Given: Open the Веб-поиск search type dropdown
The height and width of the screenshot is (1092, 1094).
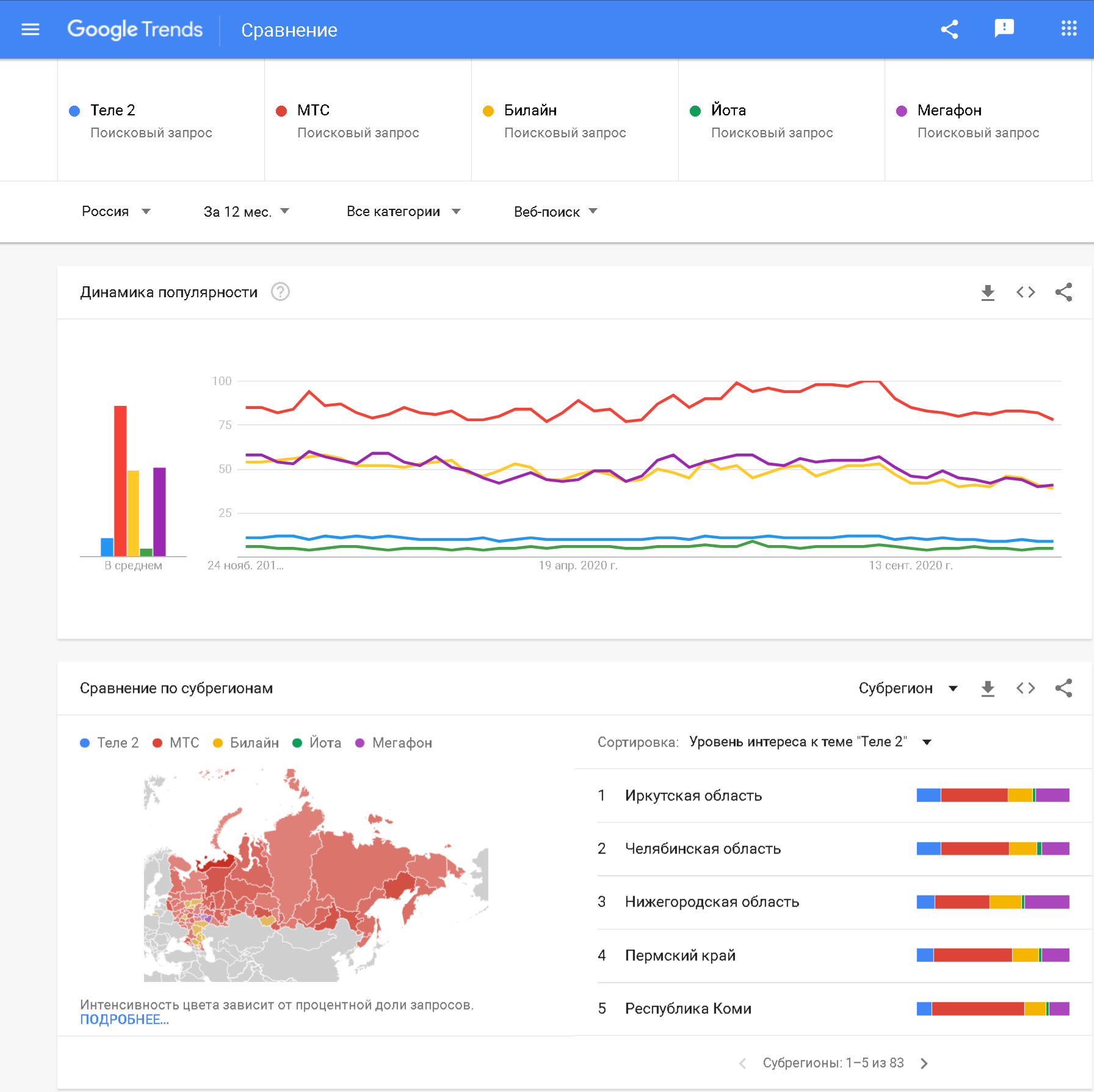Looking at the screenshot, I should click(x=555, y=212).
